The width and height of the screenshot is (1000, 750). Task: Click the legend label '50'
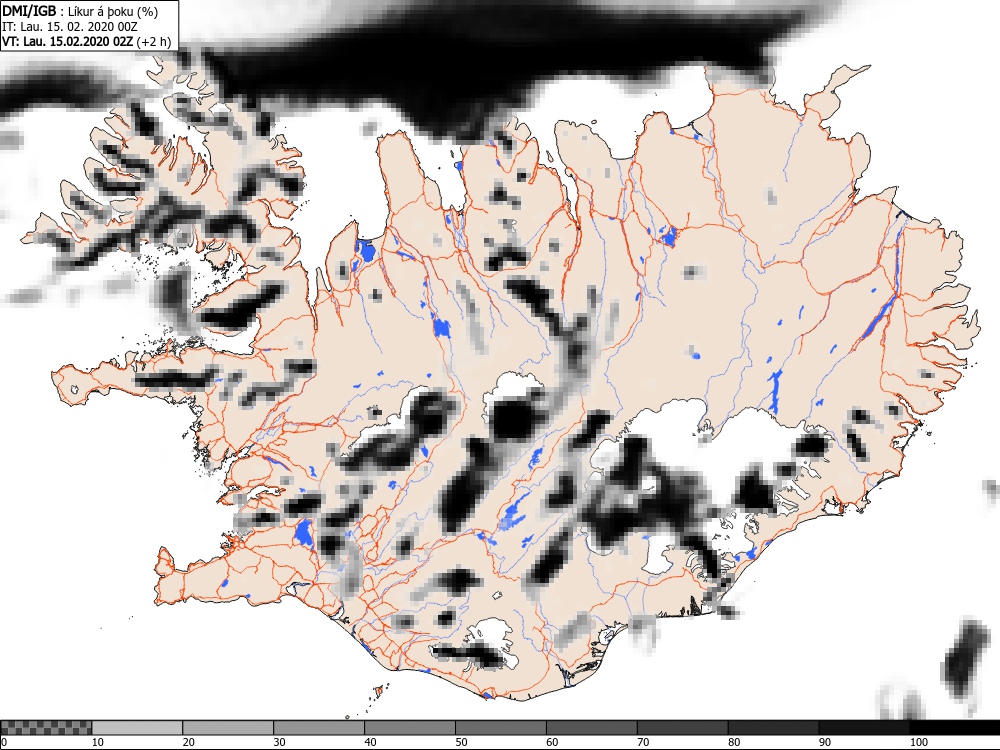pos(461,742)
